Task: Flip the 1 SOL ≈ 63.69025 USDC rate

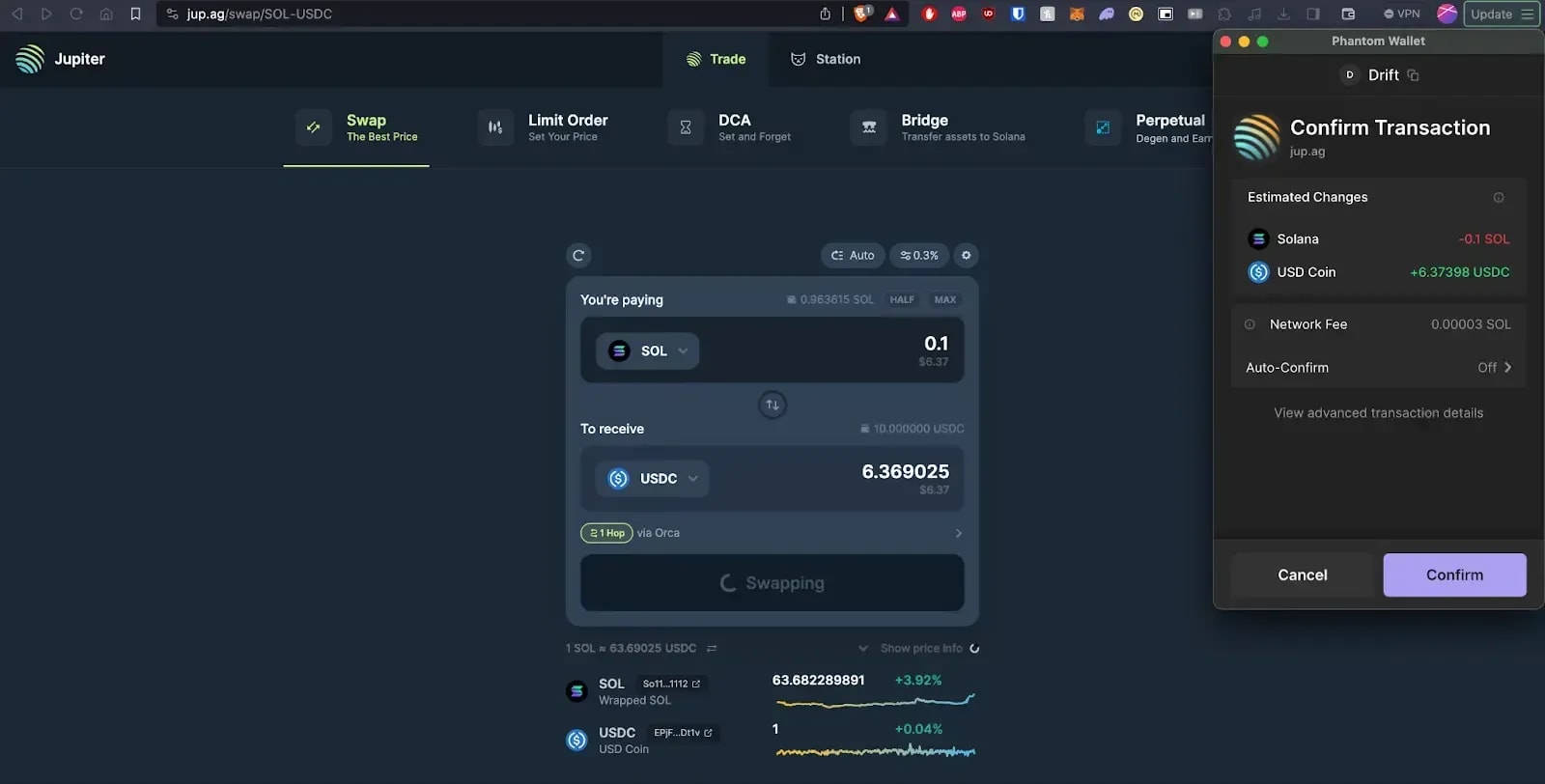Action: [x=712, y=648]
